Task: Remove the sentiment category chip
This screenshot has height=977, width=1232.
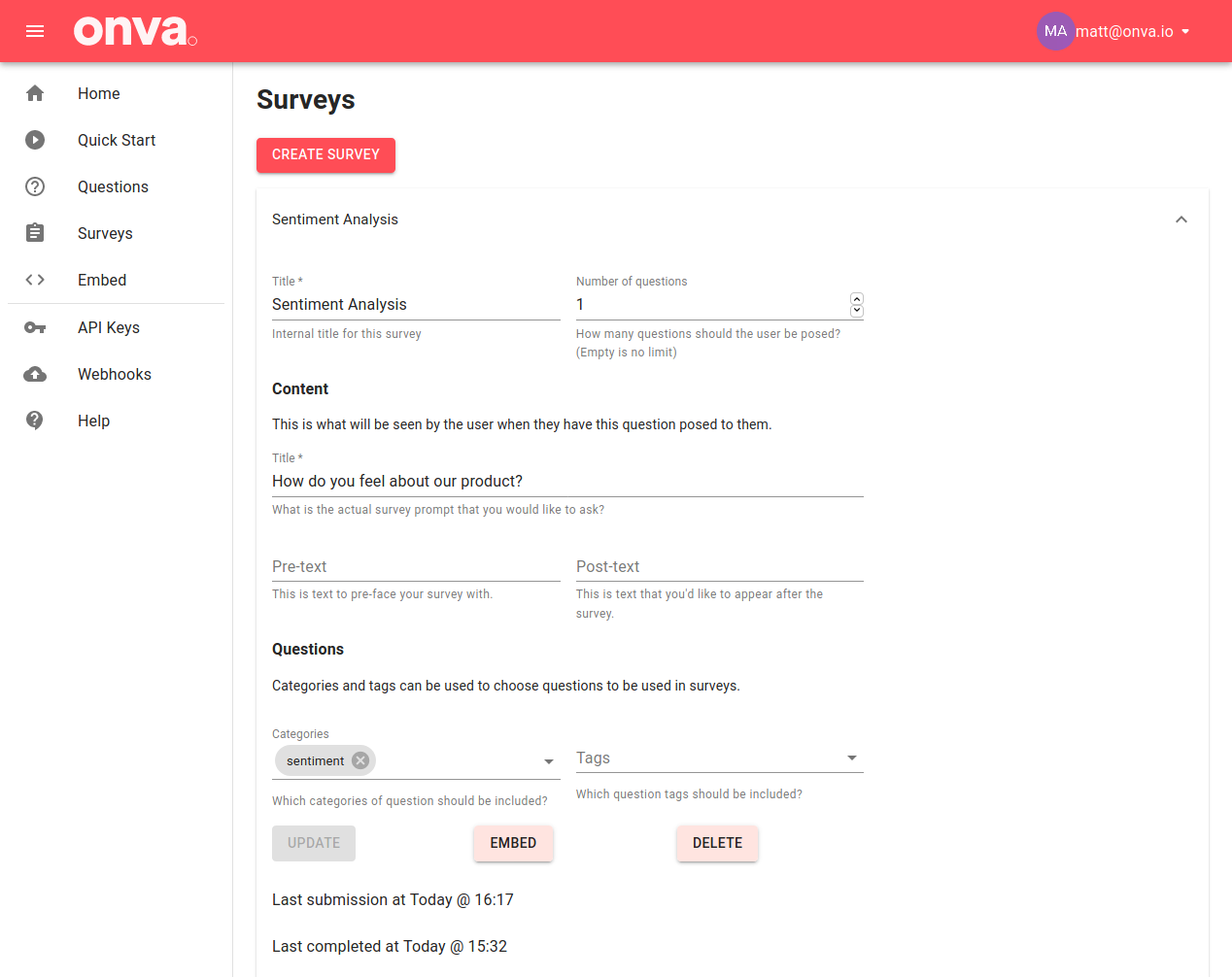Action: click(359, 760)
